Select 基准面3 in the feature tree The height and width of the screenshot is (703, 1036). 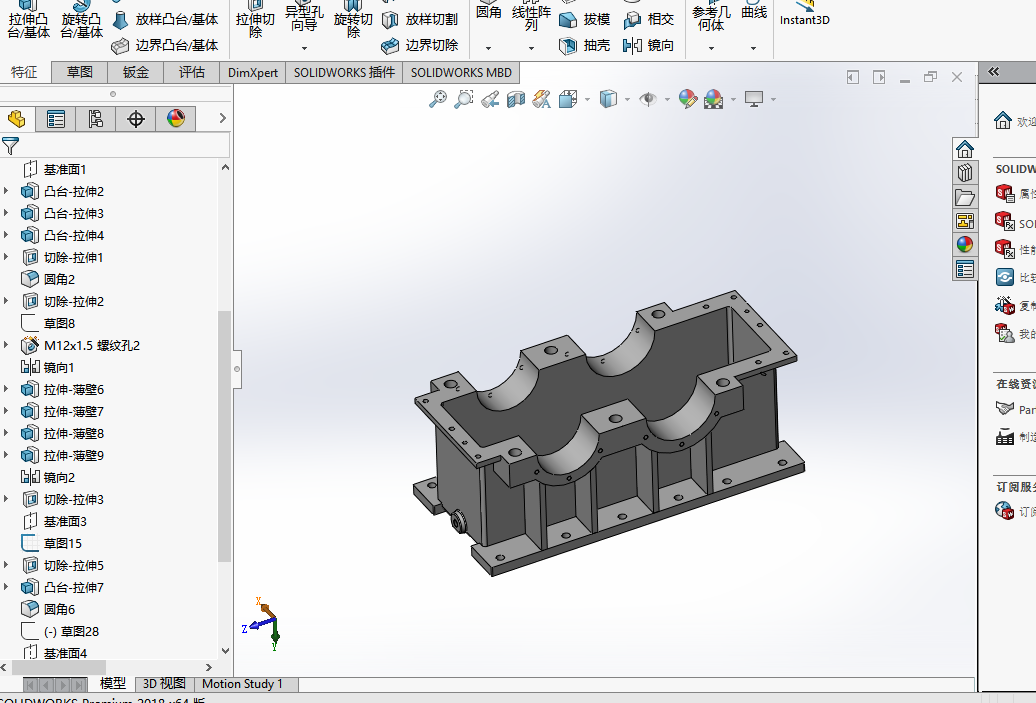(54, 521)
